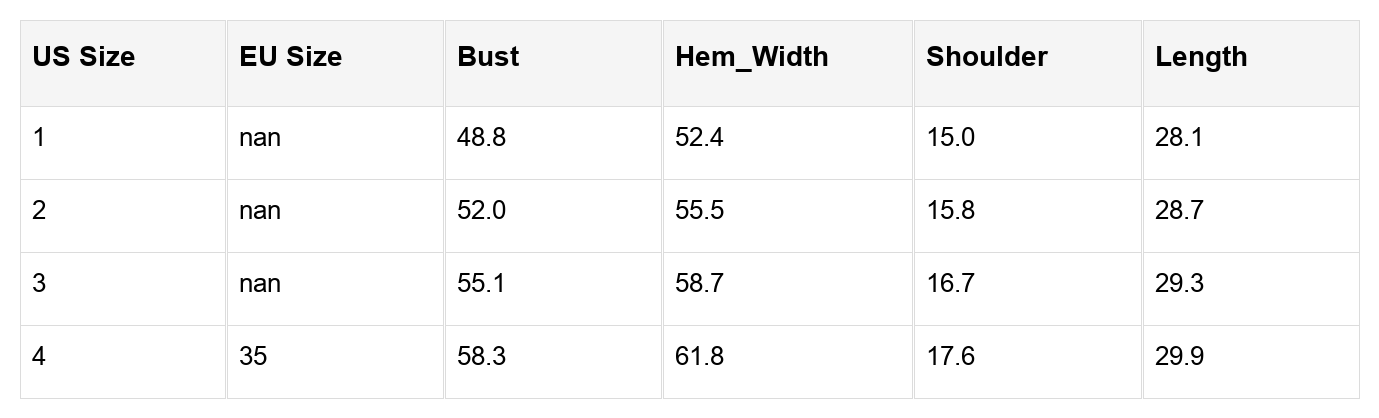
Task: Select the Hem_Width column header
Action: click(751, 57)
